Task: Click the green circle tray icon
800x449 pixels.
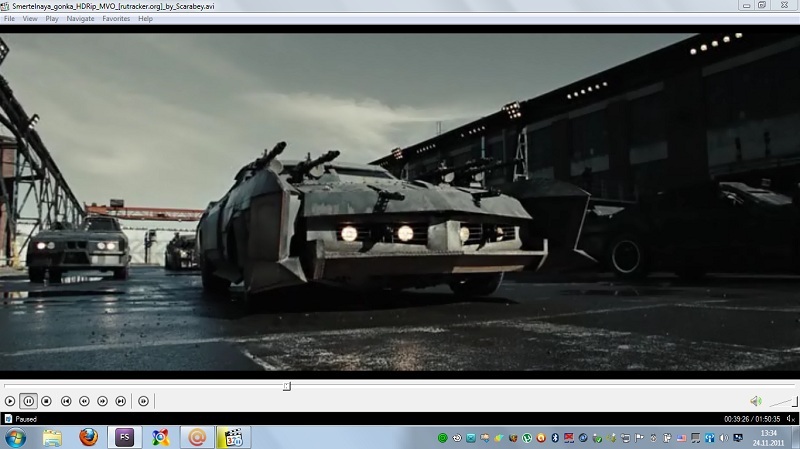Action: click(442, 438)
